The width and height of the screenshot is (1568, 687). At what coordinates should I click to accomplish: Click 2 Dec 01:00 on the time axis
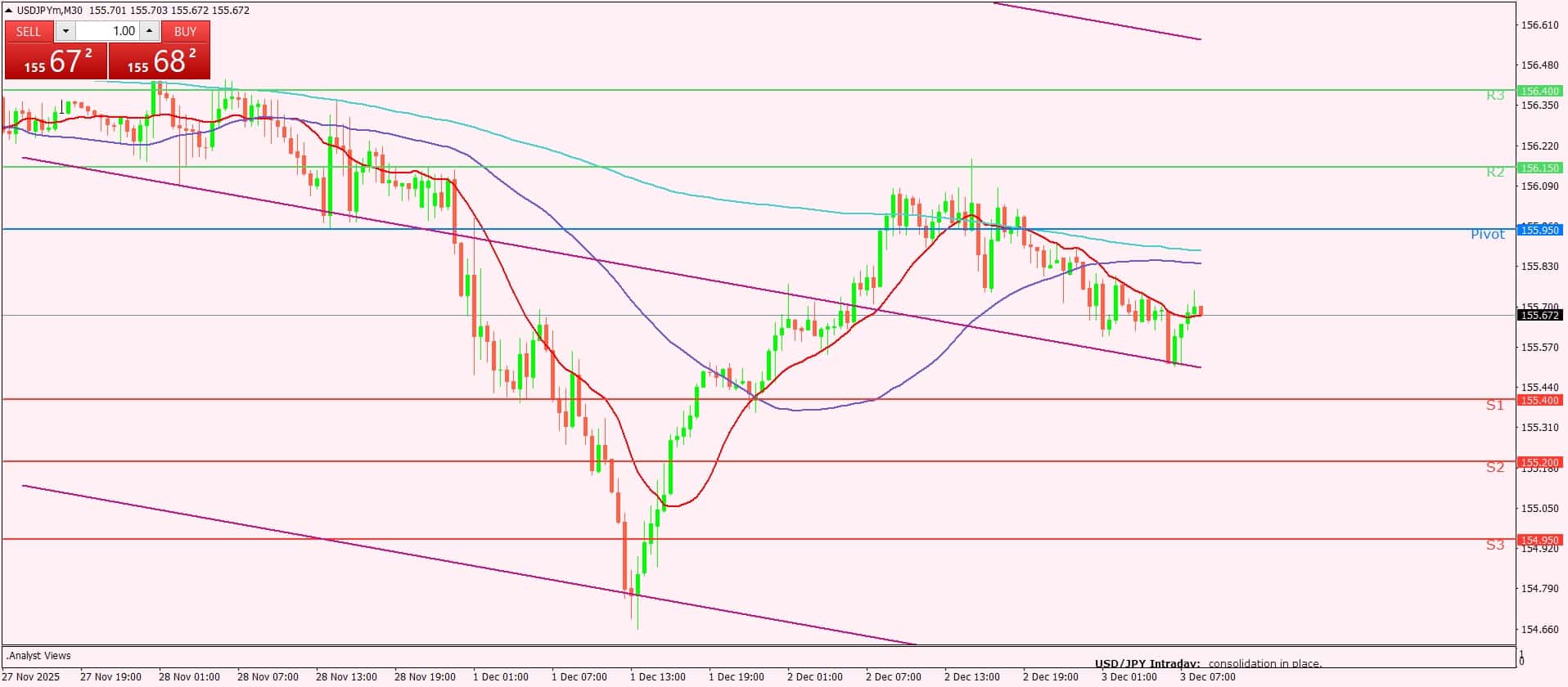815,677
